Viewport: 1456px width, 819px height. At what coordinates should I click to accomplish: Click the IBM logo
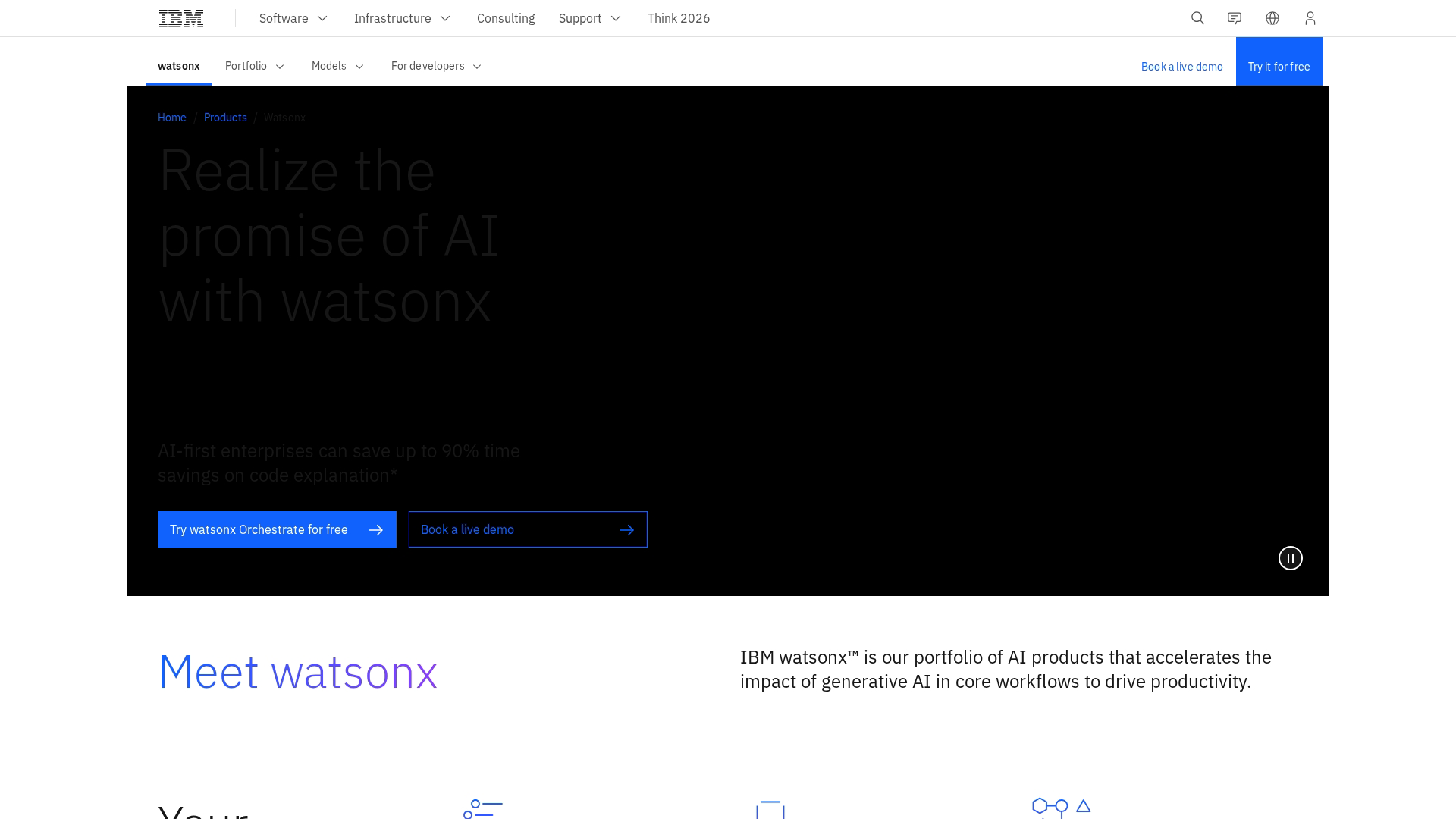coord(180,17)
